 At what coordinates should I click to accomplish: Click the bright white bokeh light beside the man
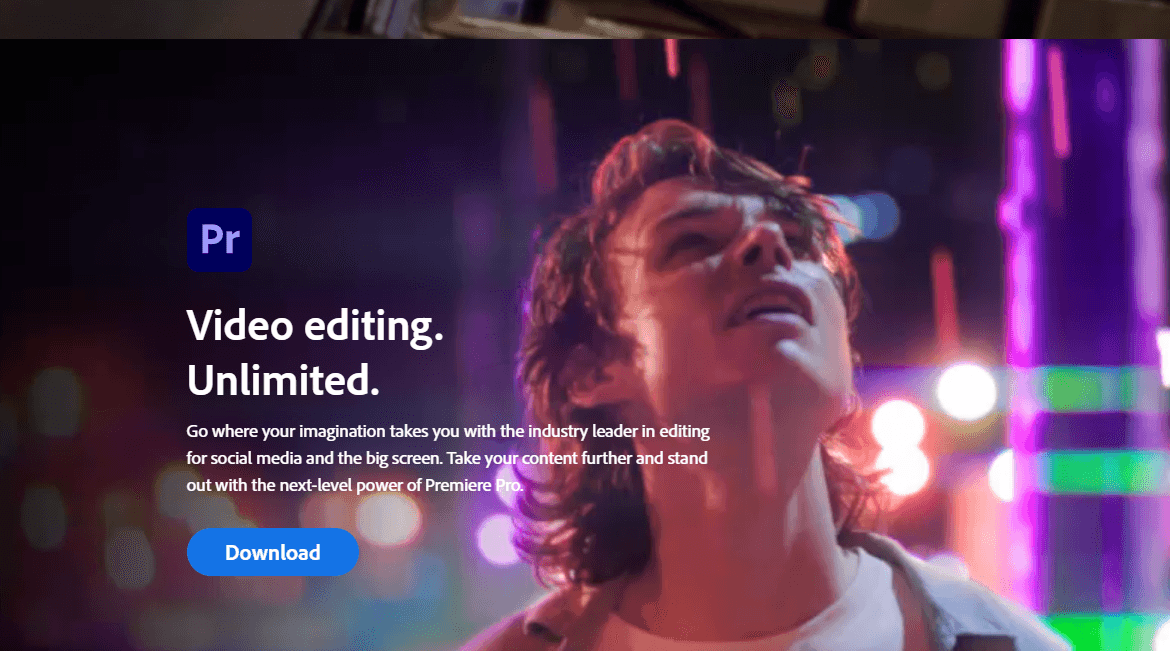pyautogui.click(x=966, y=390)
